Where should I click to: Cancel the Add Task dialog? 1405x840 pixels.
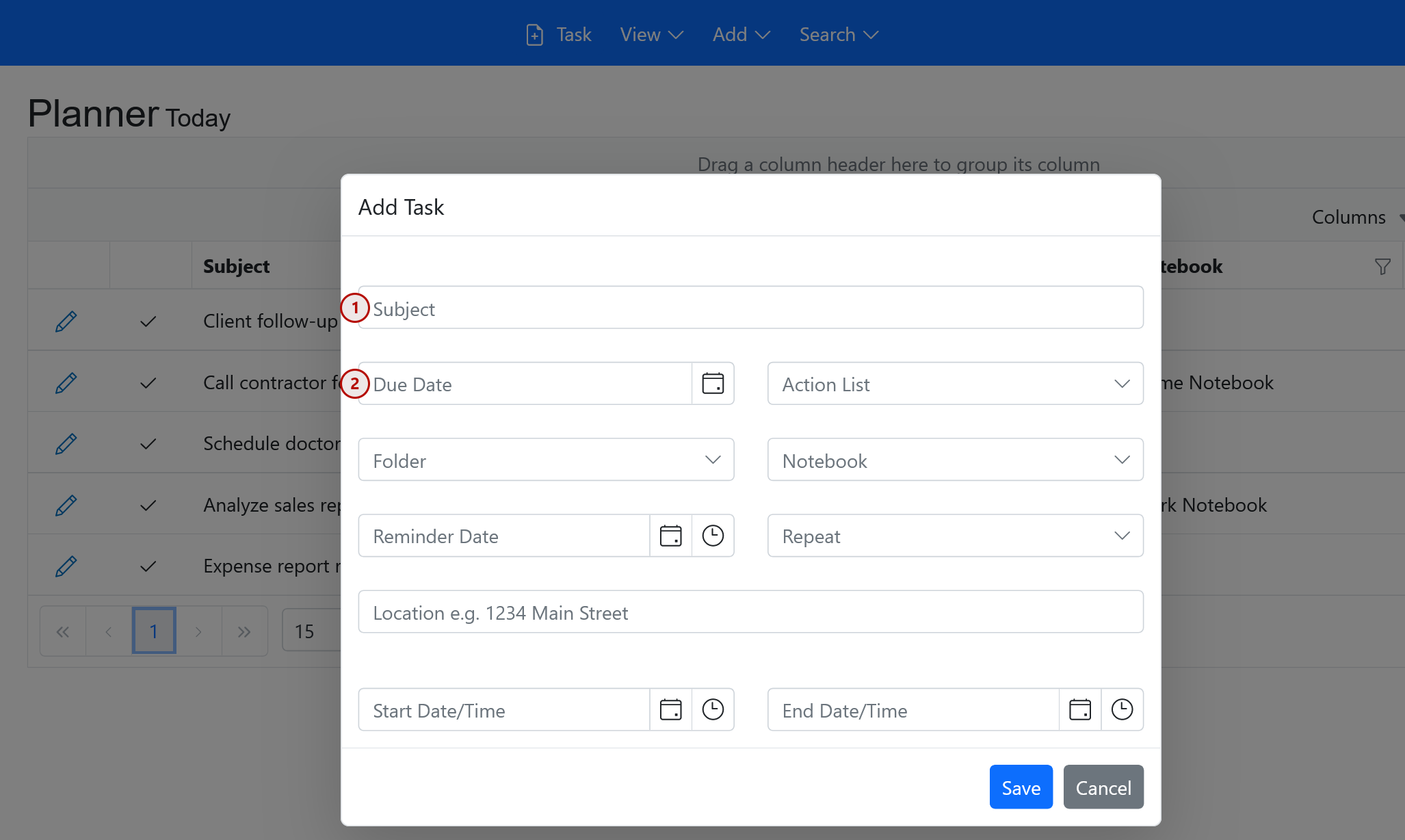(1103, 787)
